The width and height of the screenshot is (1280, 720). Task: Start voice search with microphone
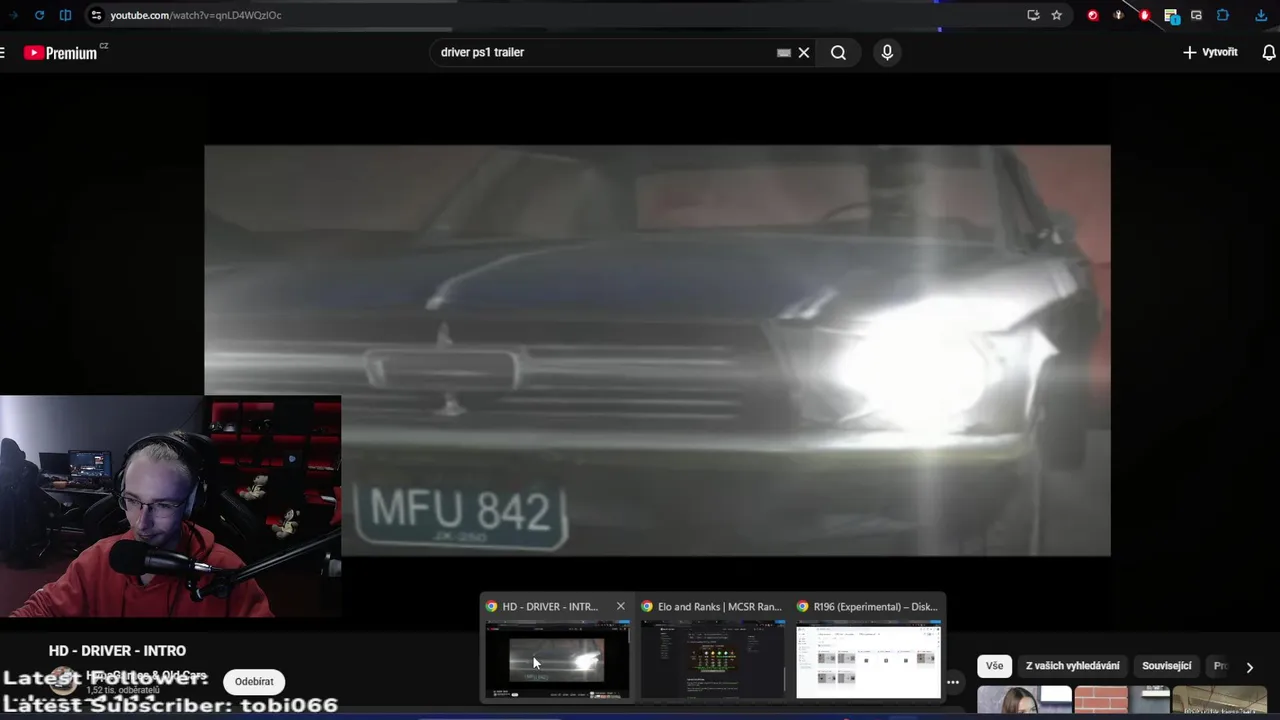tap(887, 52)
